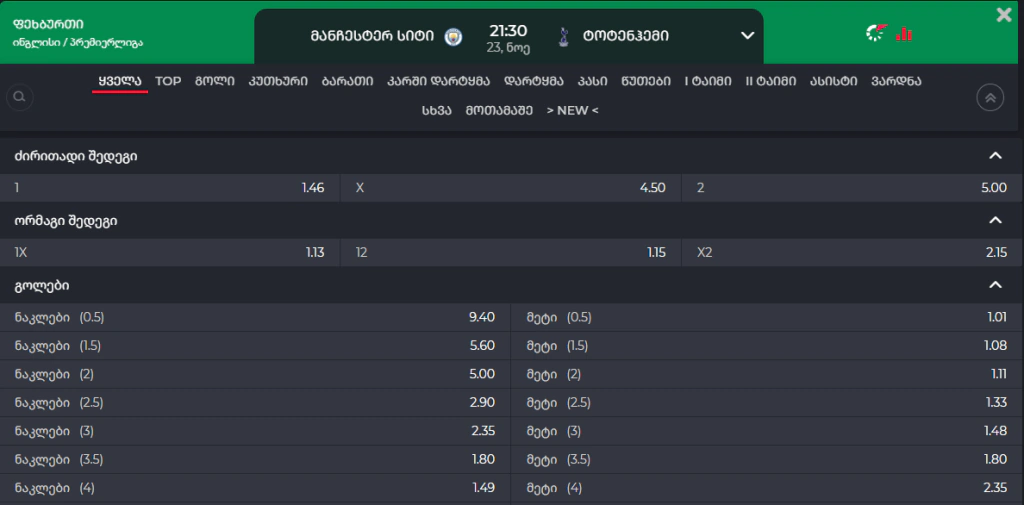Open the პასი tab
This screenshot has width=1024, height=505.
(592, 82)
